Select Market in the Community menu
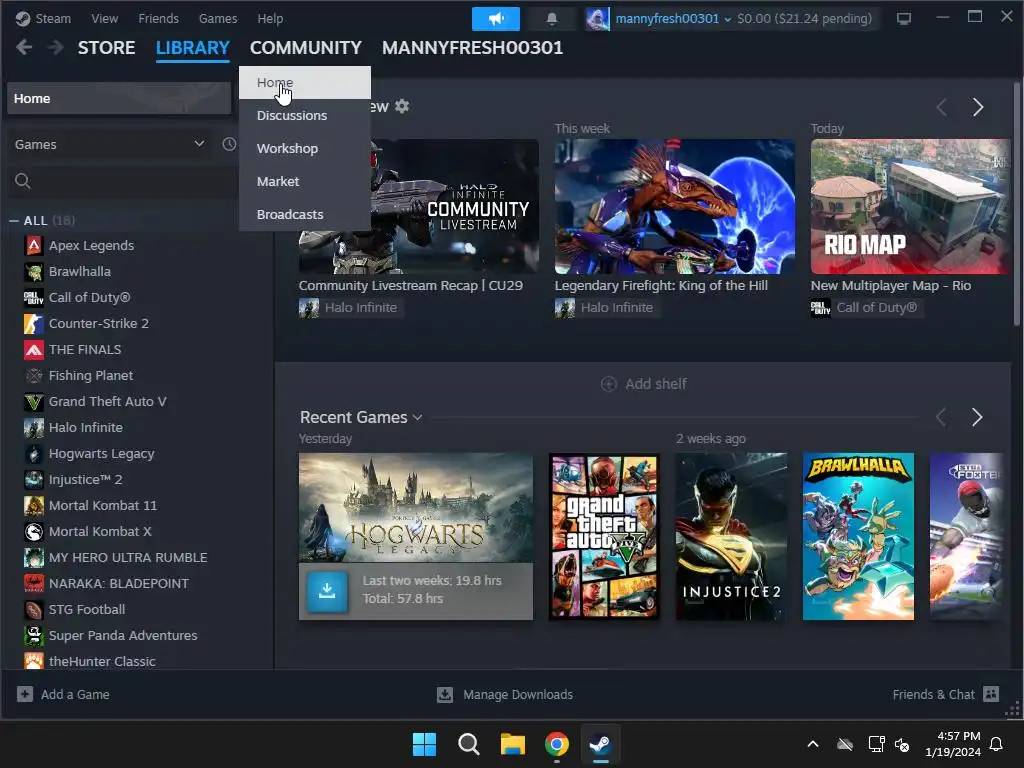This screenshot has height=768, width=1024. point(305,182)
